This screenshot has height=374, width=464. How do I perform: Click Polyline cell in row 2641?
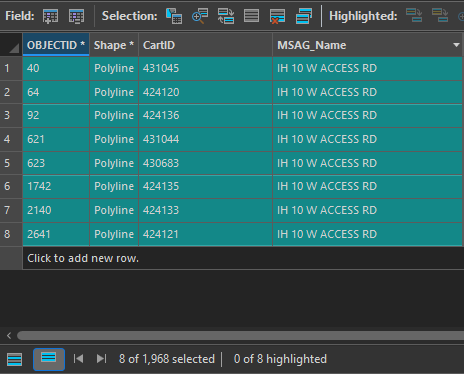(114, 234)
